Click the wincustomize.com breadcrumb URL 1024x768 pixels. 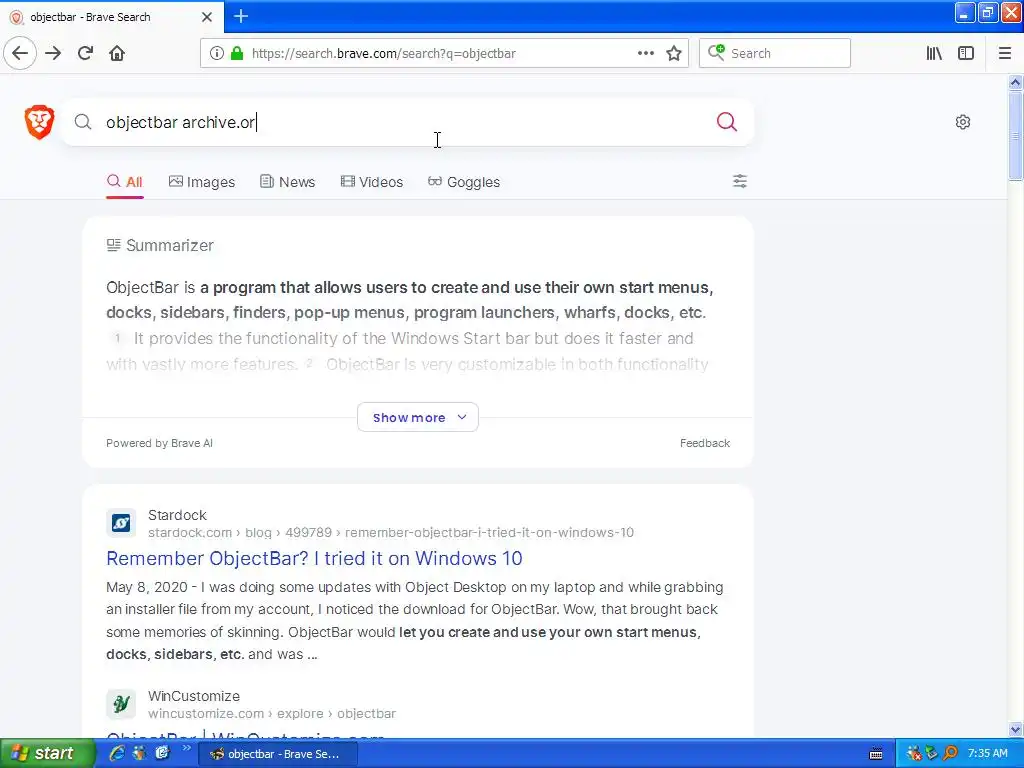click(272, 714)
